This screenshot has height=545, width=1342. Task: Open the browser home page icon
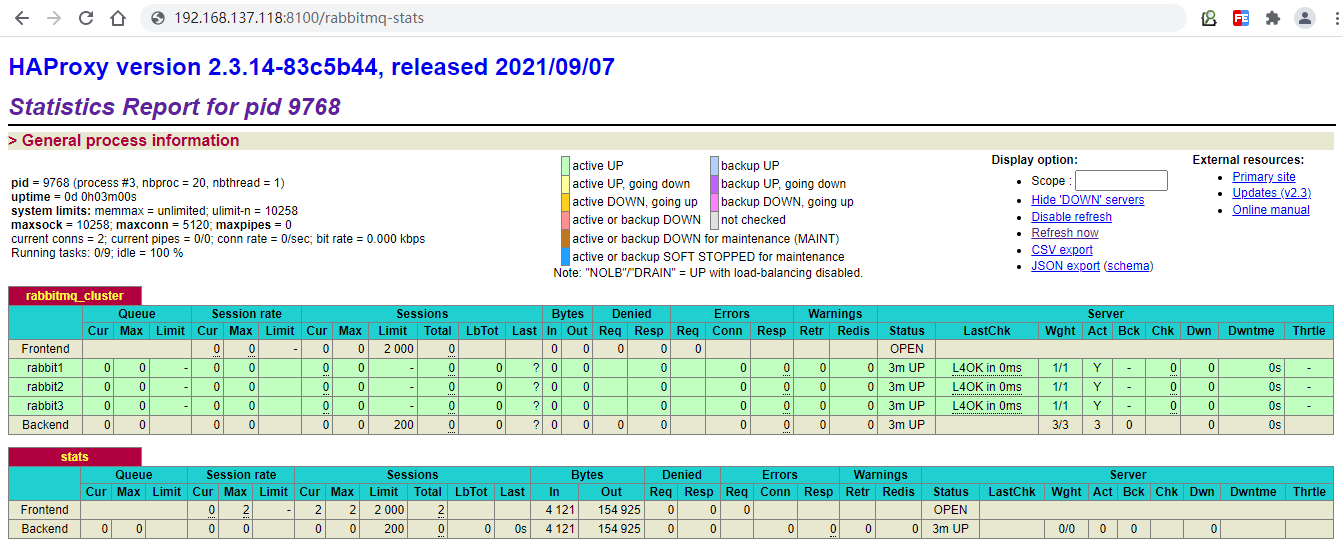click(x=118, y=18)
